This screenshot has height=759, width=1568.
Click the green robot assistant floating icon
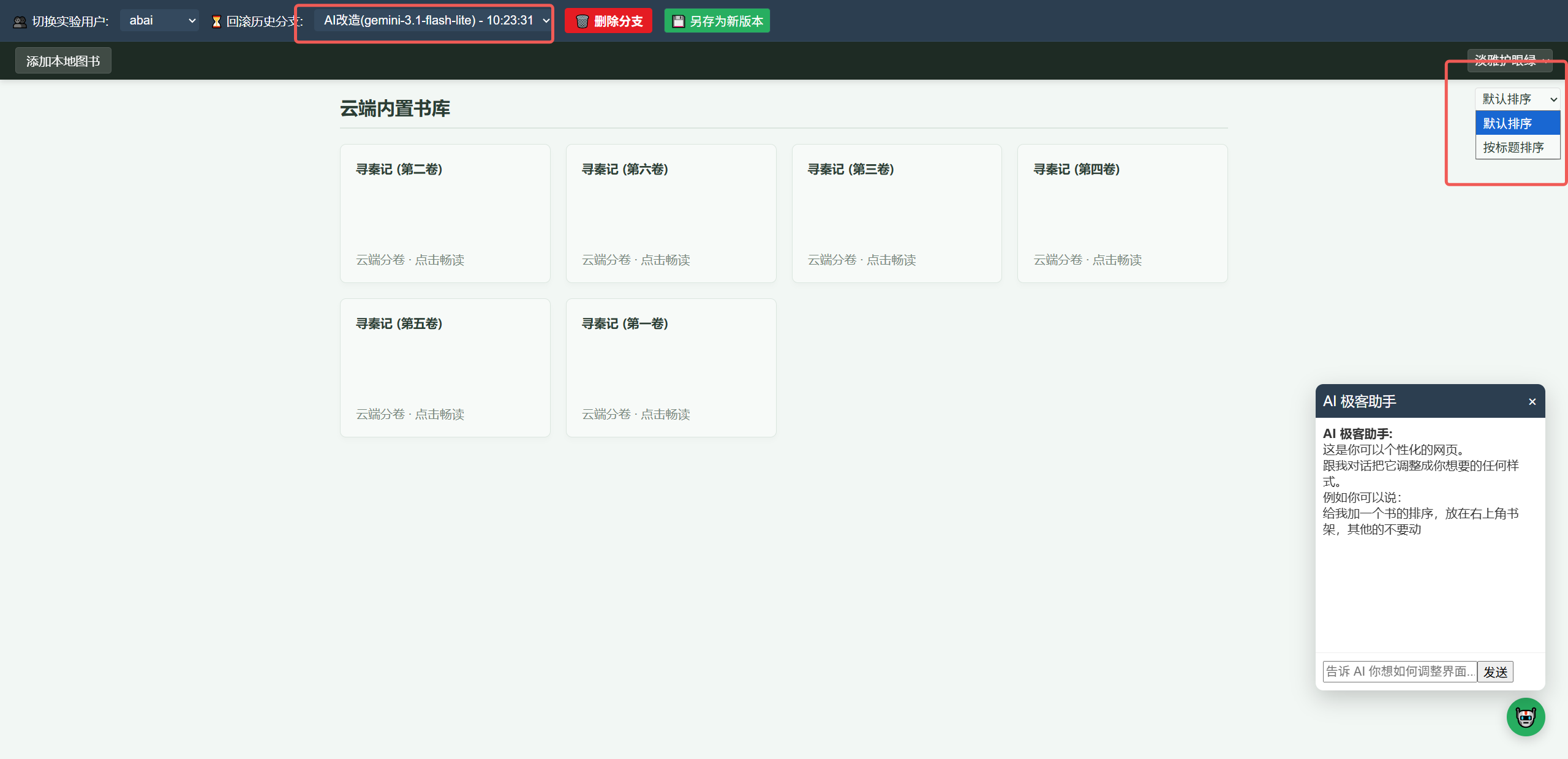pos(1525,717)
